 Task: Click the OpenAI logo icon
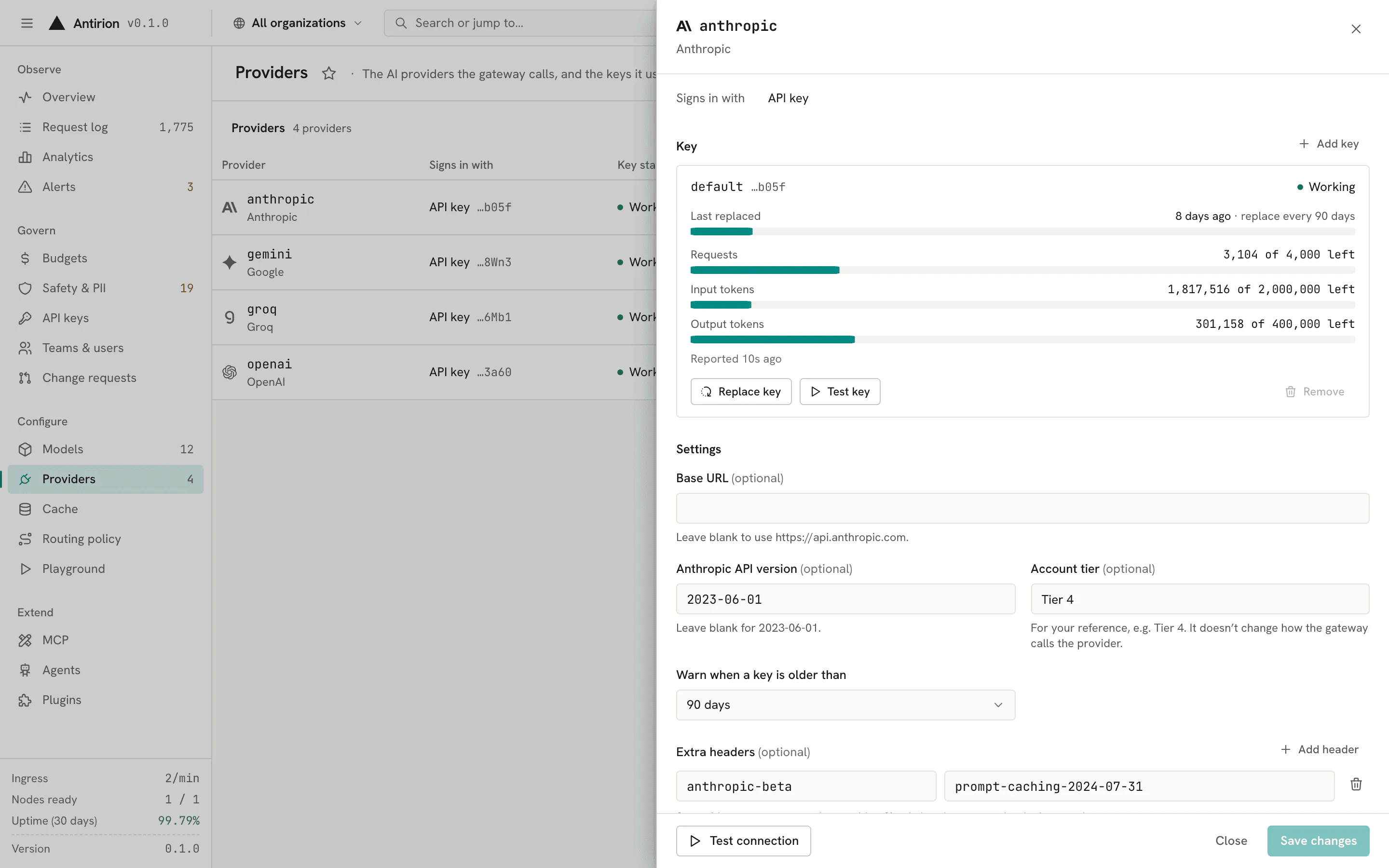[x=230, y=373]
